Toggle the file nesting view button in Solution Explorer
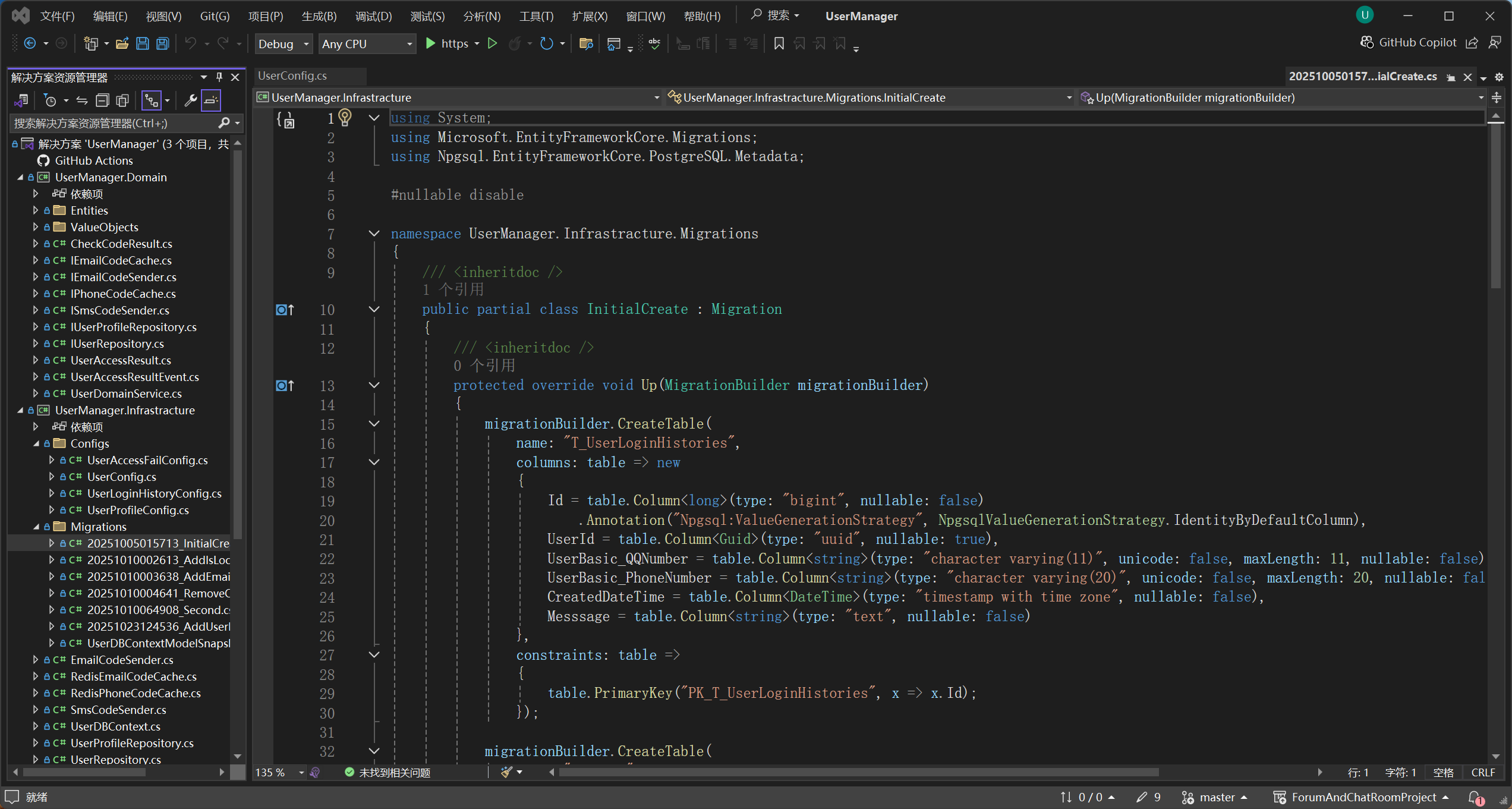 point(152,100)
